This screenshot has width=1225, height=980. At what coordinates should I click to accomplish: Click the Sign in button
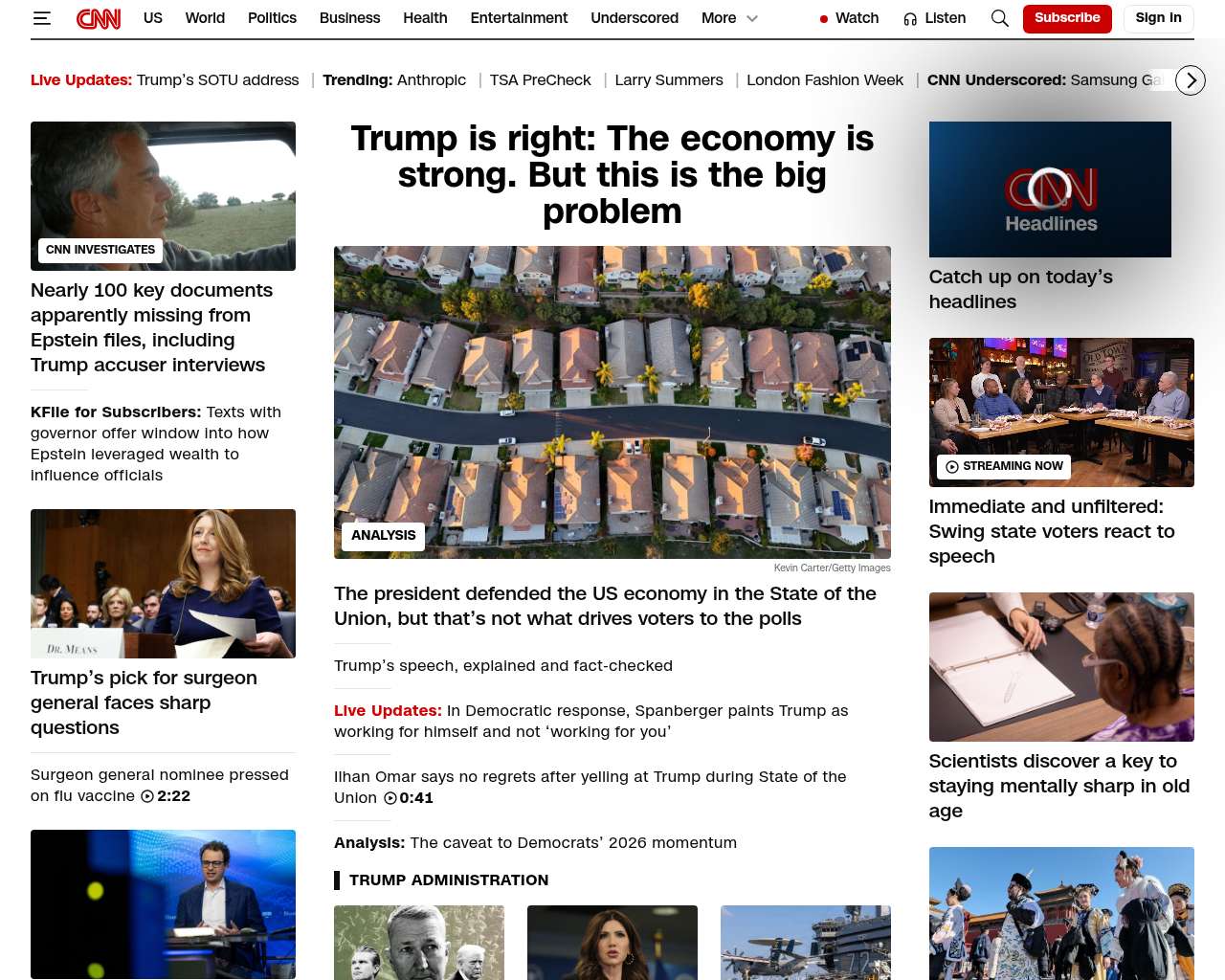1158,18
